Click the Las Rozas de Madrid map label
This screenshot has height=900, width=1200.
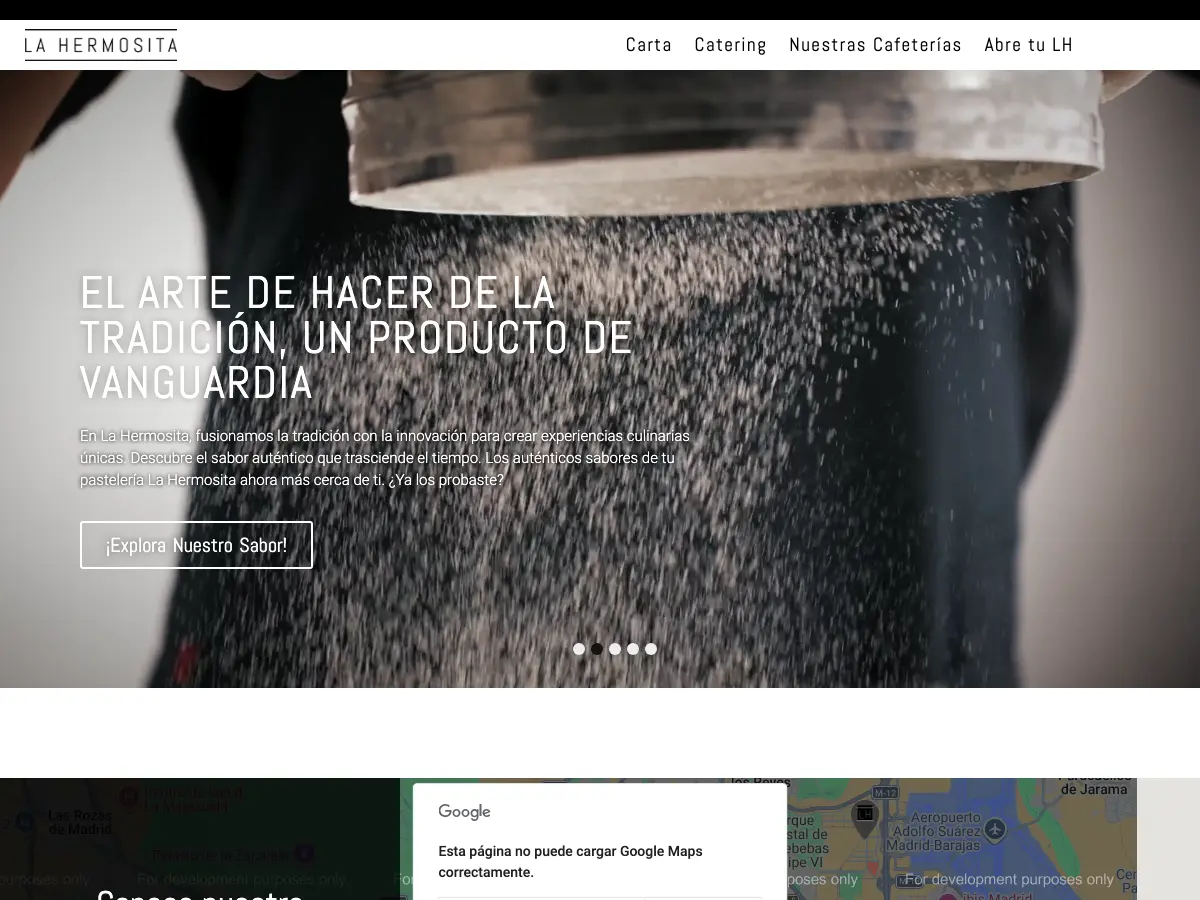(80, 822)
